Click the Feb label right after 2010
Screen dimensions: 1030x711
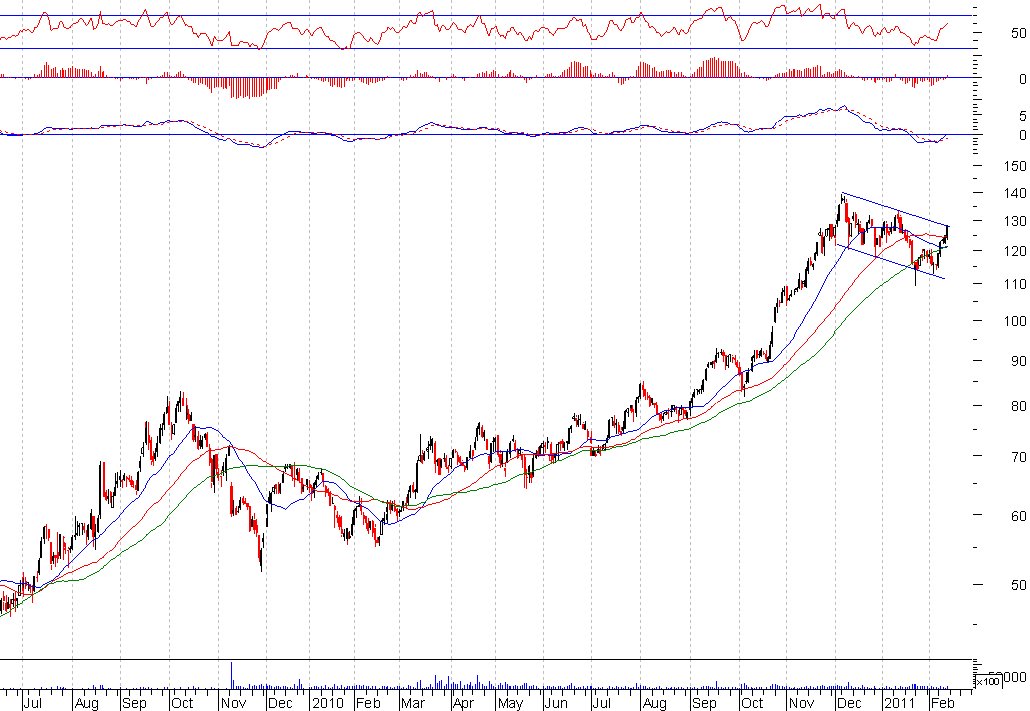pos(368,703)
